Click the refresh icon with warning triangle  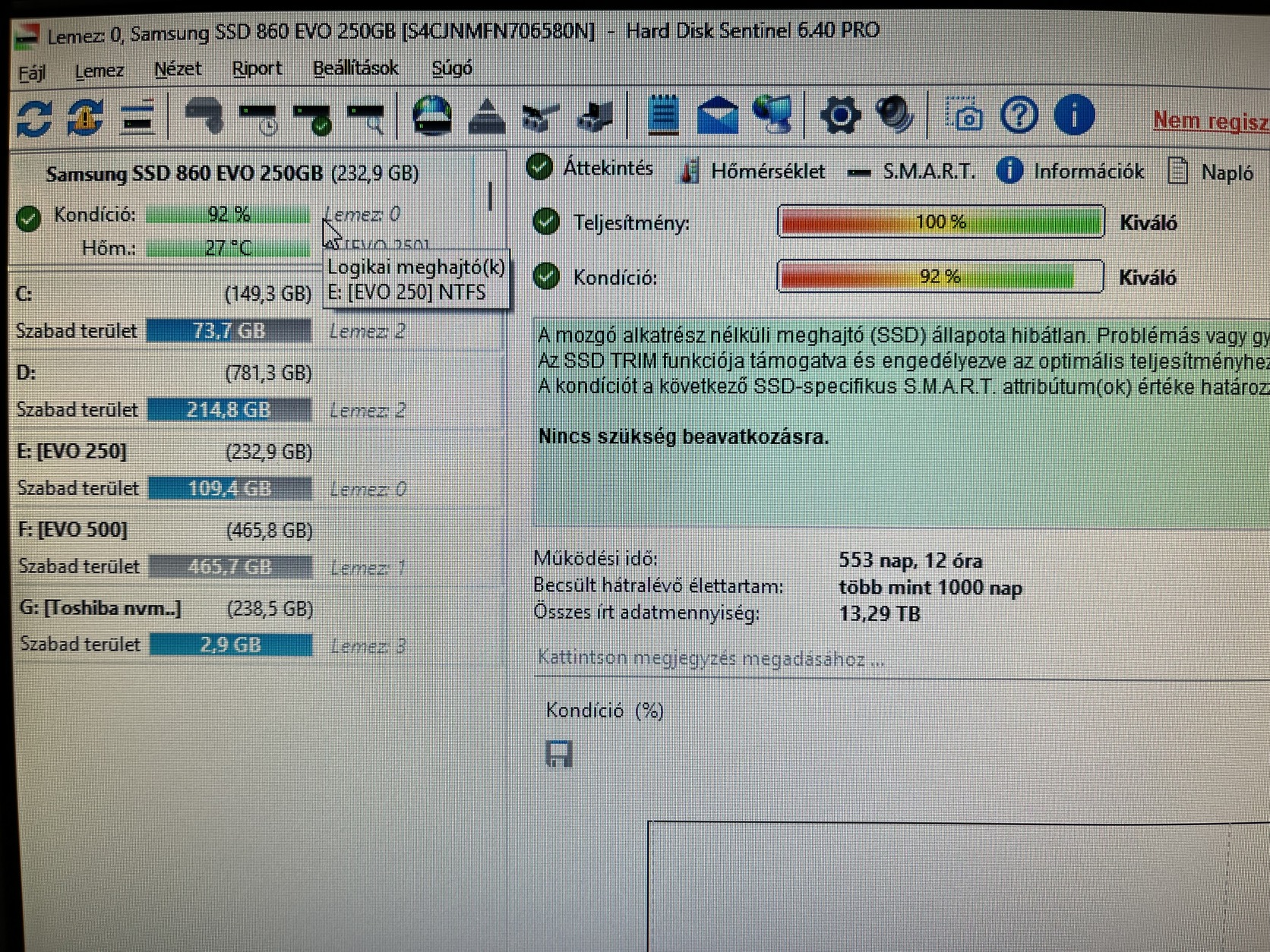click(85, 118)
